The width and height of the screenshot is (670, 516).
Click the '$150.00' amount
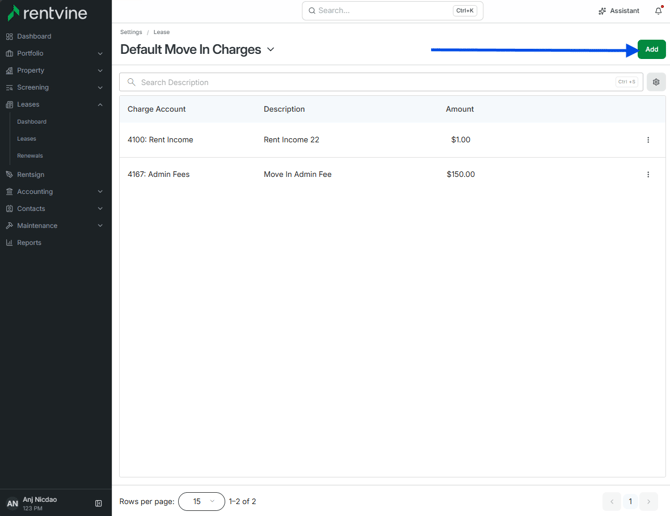tap(461, 174)
